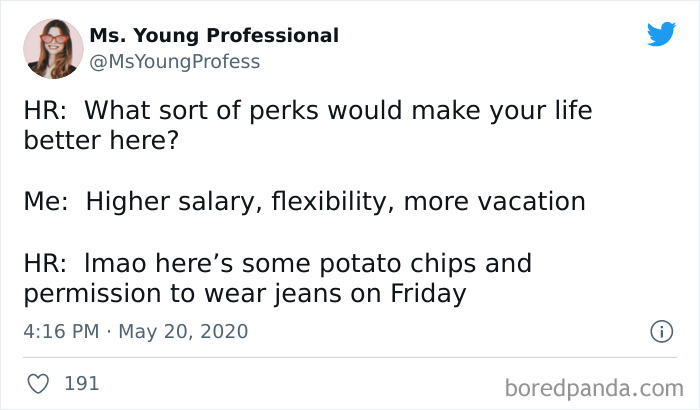Open the @MsYoungProfess handle link
Viewport: 700px width, 410px height.
(x=174, y=62)
